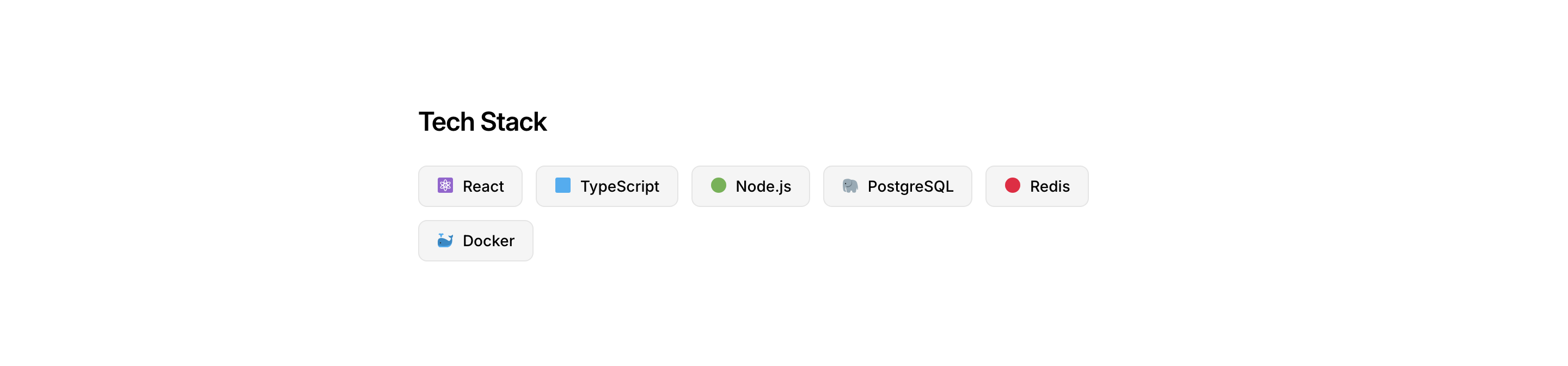This screenshot has width=1568, height=366.
Task: Click the blue TypeScript square icon
Action: 562,186
